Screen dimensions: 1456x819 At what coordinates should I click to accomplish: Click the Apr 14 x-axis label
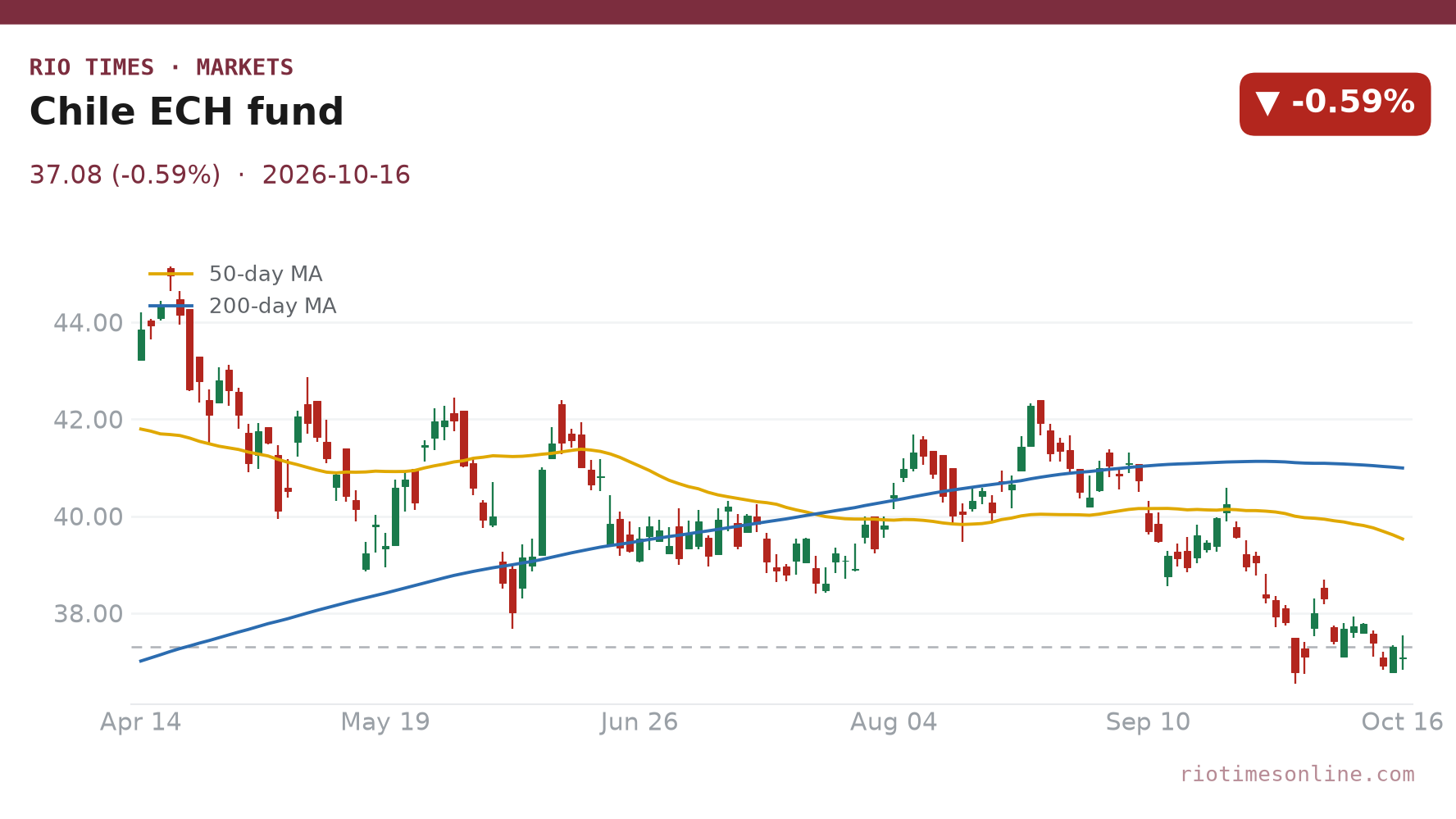coord(141,722)
